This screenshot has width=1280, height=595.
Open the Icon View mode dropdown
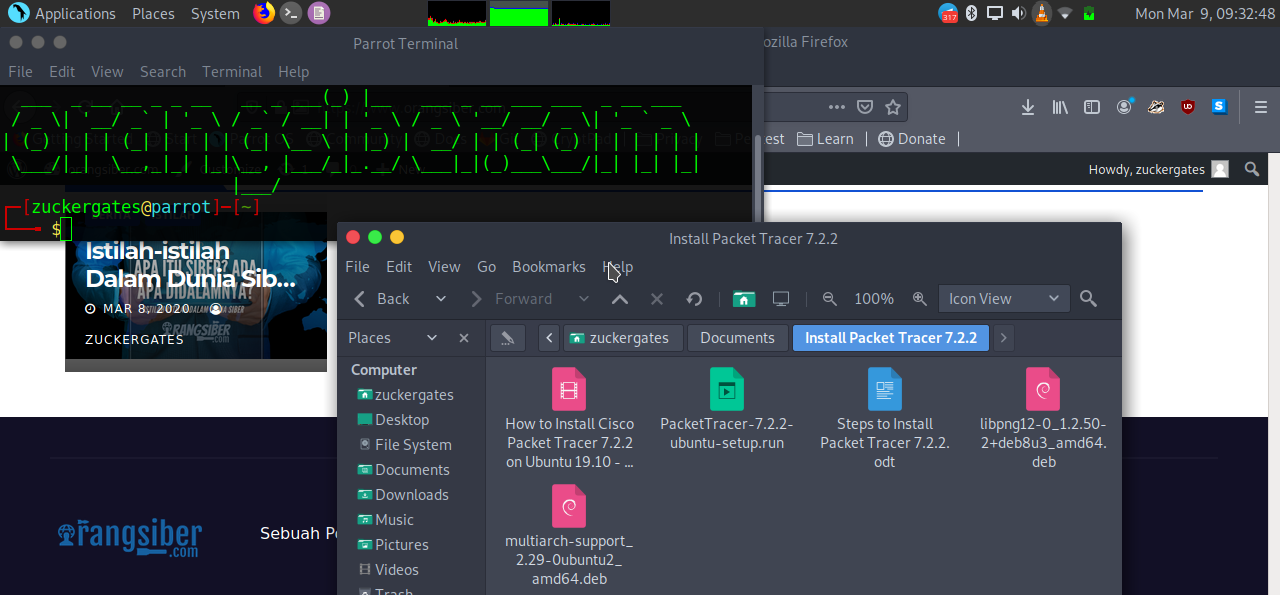point(1003,298)
